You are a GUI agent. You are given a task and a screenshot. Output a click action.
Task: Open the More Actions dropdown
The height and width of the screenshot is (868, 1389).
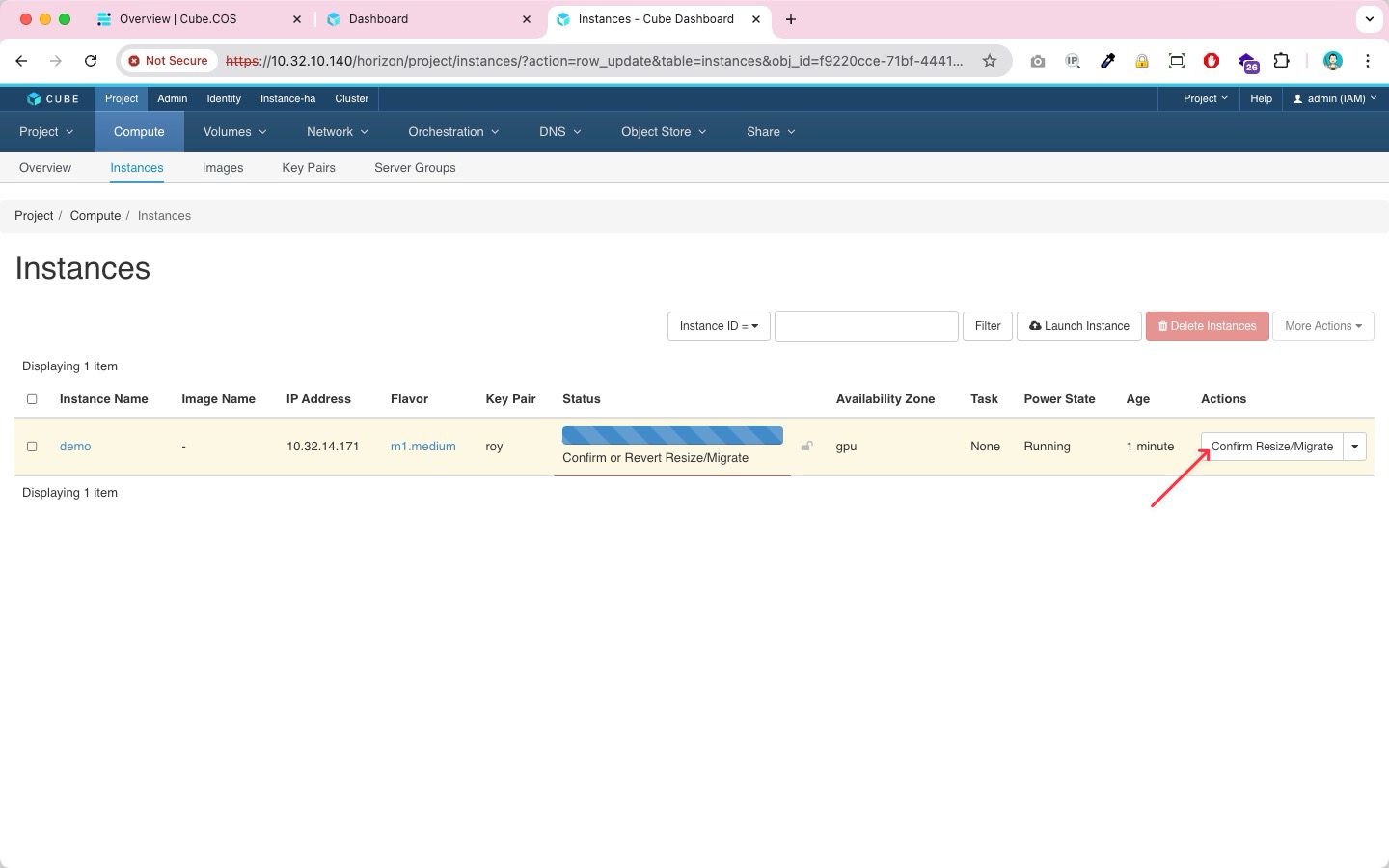tap(1323, 326)
